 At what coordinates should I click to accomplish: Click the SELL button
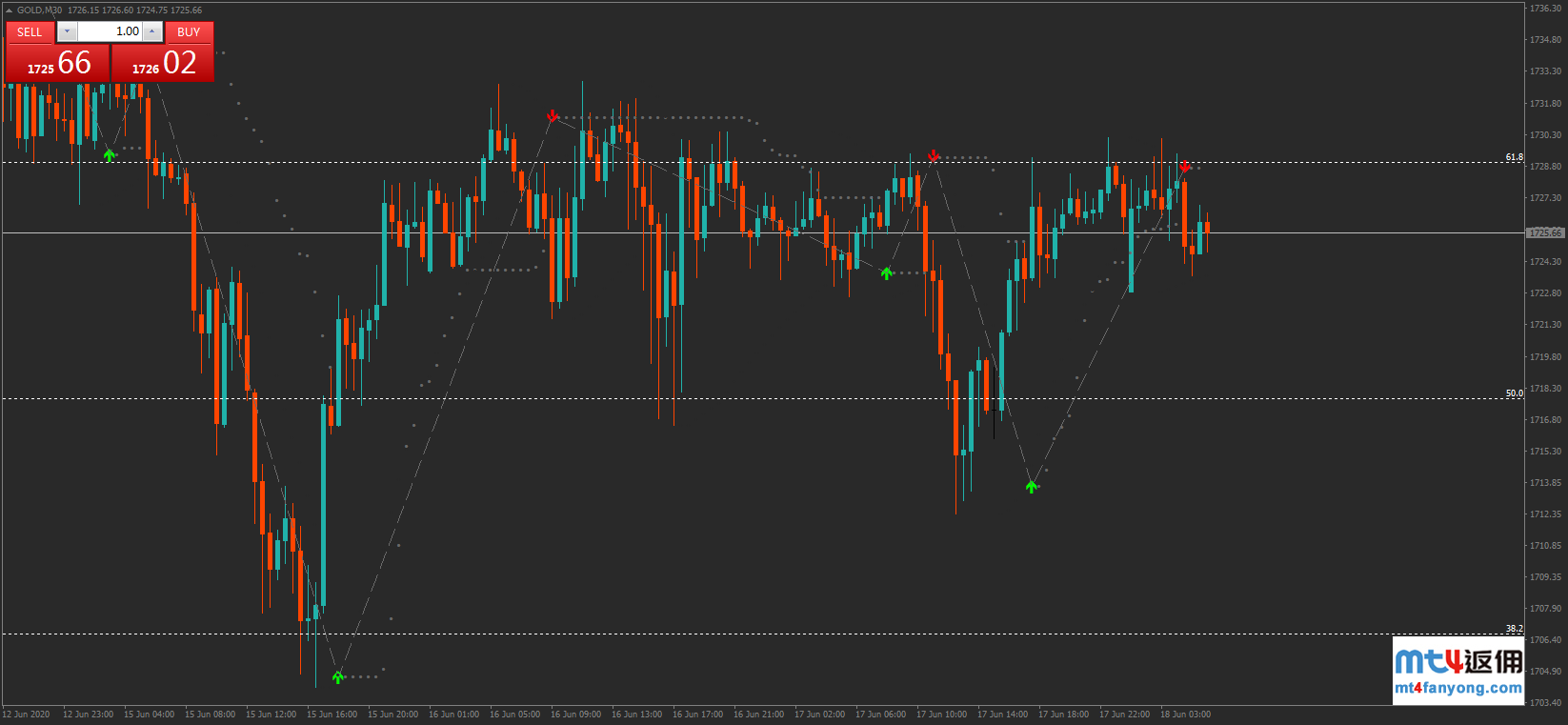(30, 32)
